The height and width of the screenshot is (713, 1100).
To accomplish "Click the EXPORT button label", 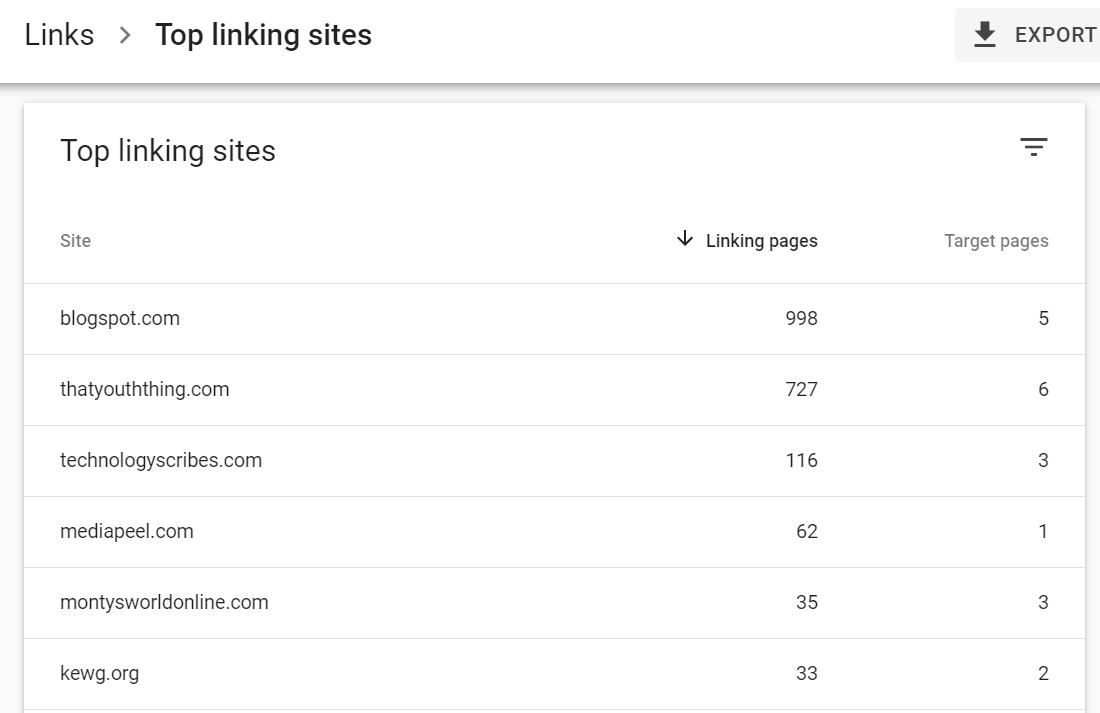I will tap(1056, 35).
